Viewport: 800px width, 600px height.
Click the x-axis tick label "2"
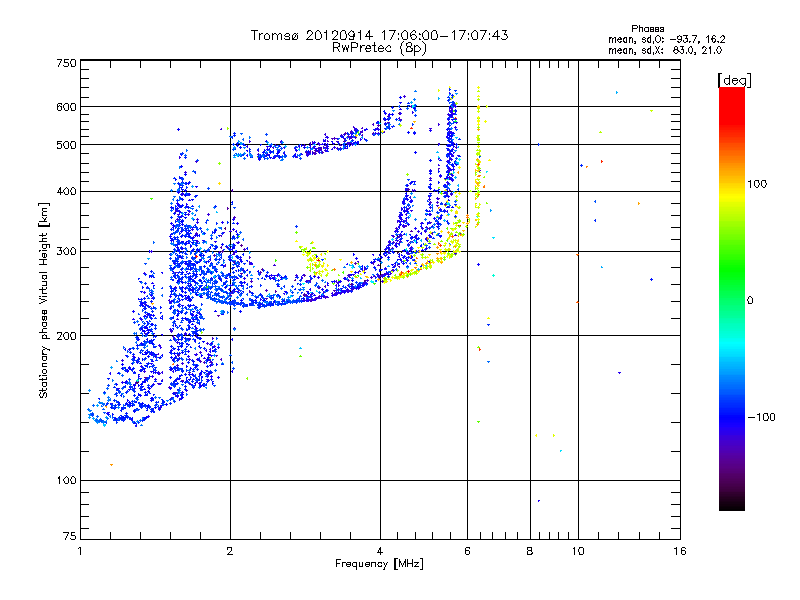pyautogui.click(x=230, y=551)
